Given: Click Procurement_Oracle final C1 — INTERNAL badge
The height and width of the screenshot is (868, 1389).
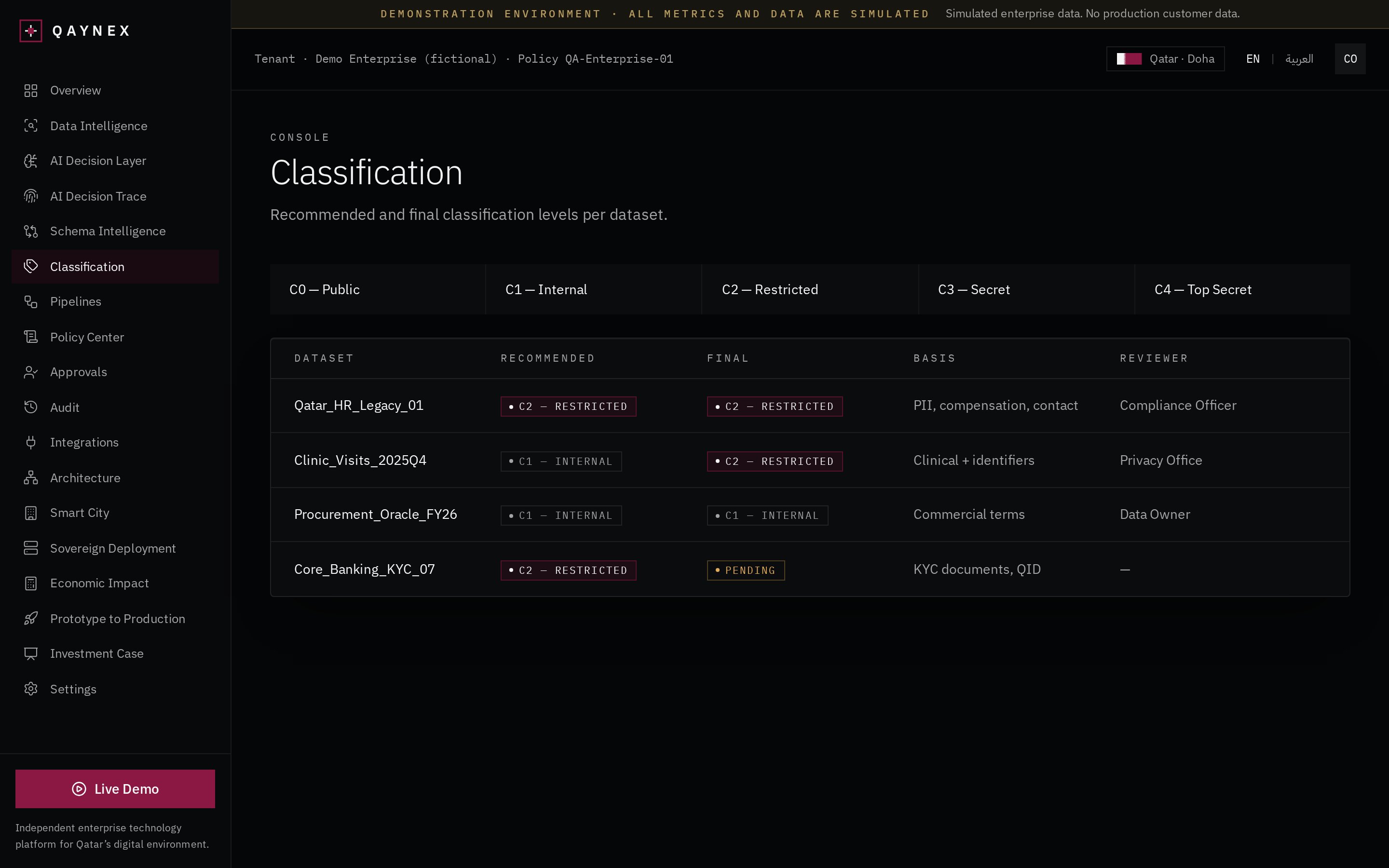Looking at the screenshot, I should pyautogui.click(x=767, y=515).
